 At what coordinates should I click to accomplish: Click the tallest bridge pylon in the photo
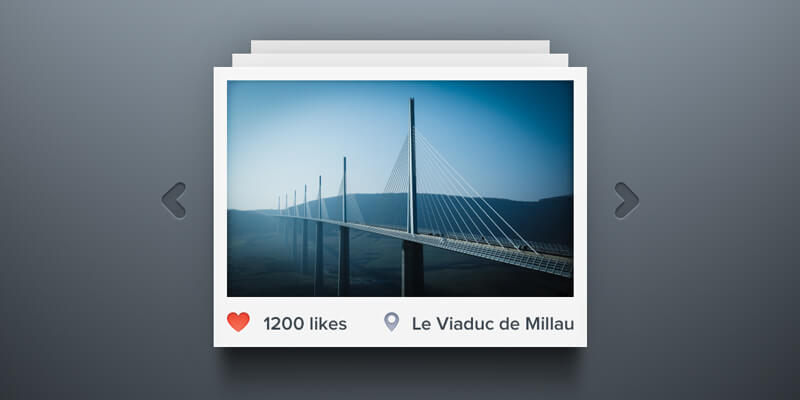pyautogui.click(x=412, y=166)
